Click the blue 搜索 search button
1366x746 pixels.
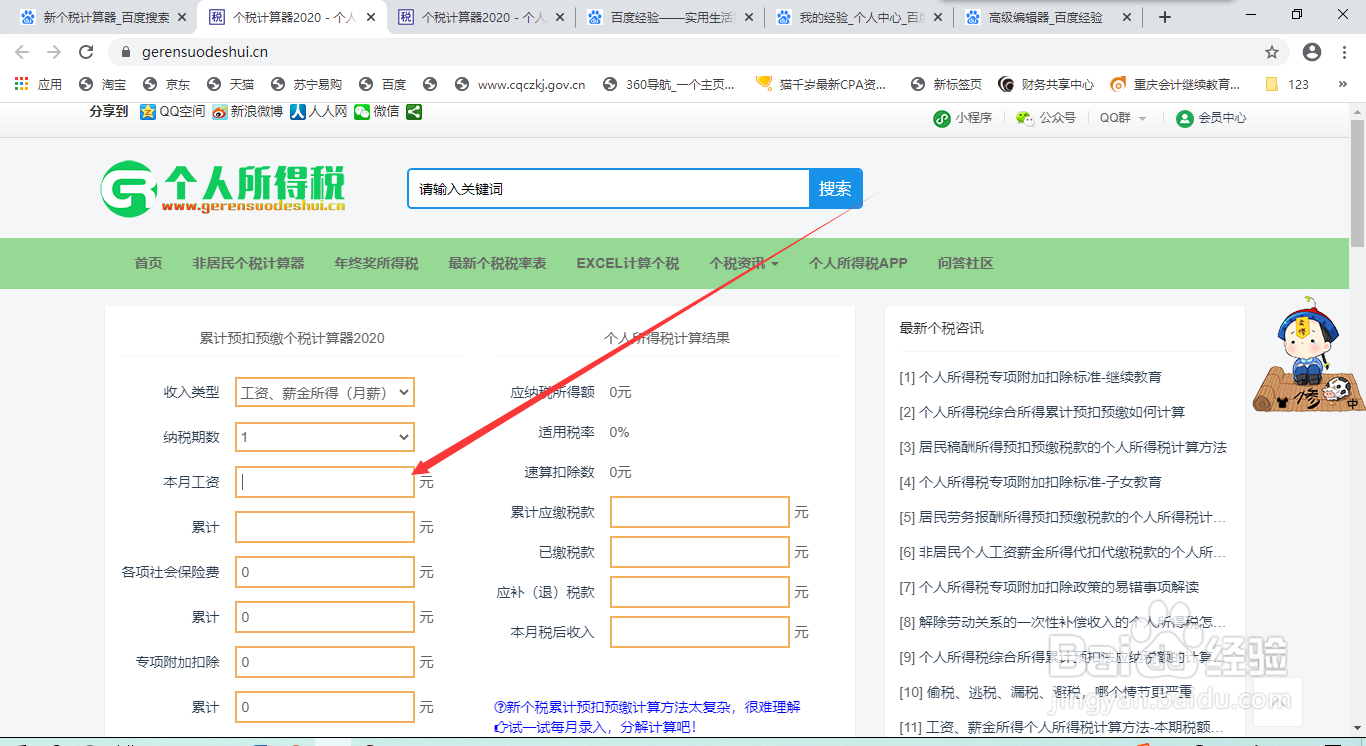[835, 189]
